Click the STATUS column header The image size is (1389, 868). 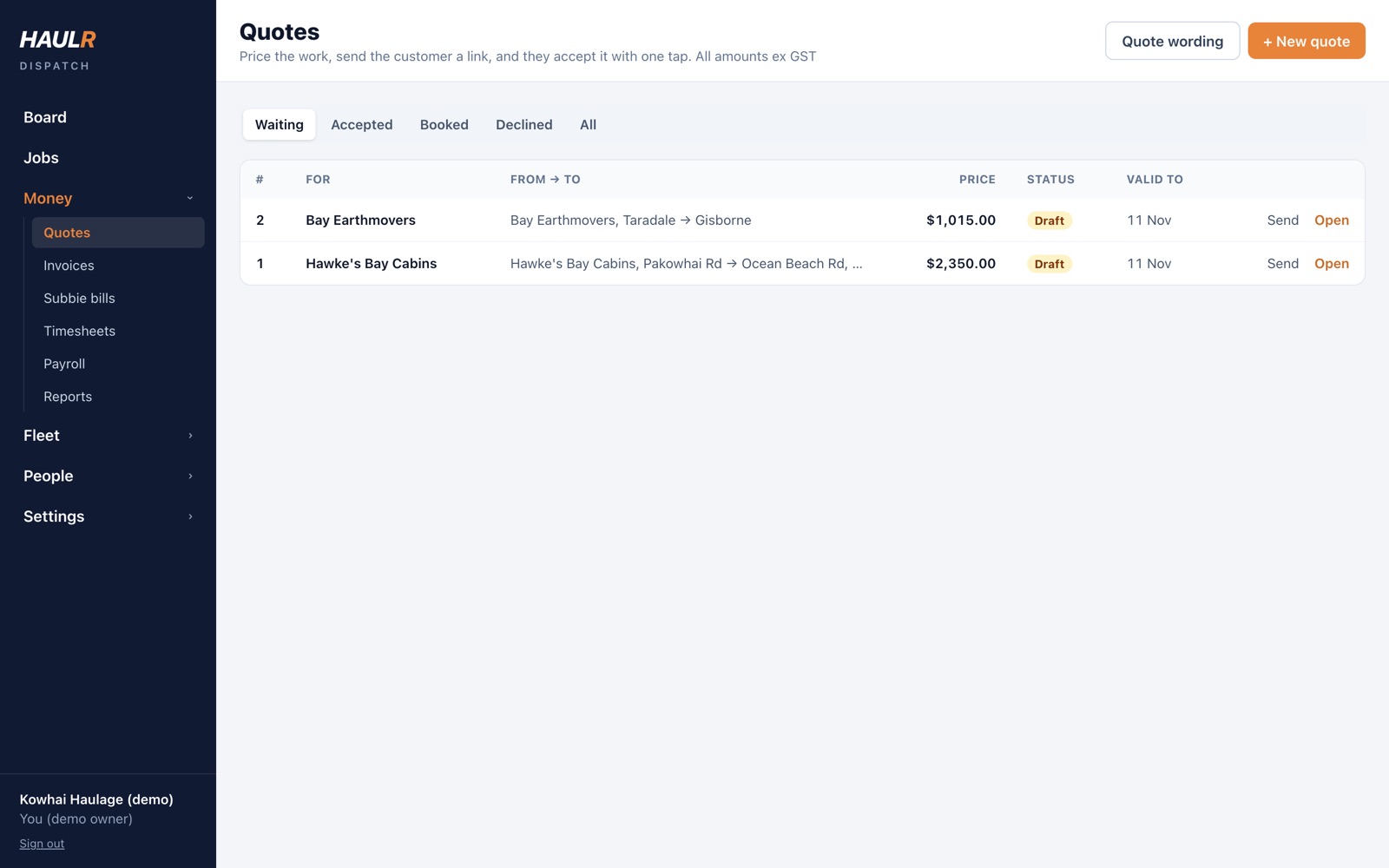click(1050, 180)
